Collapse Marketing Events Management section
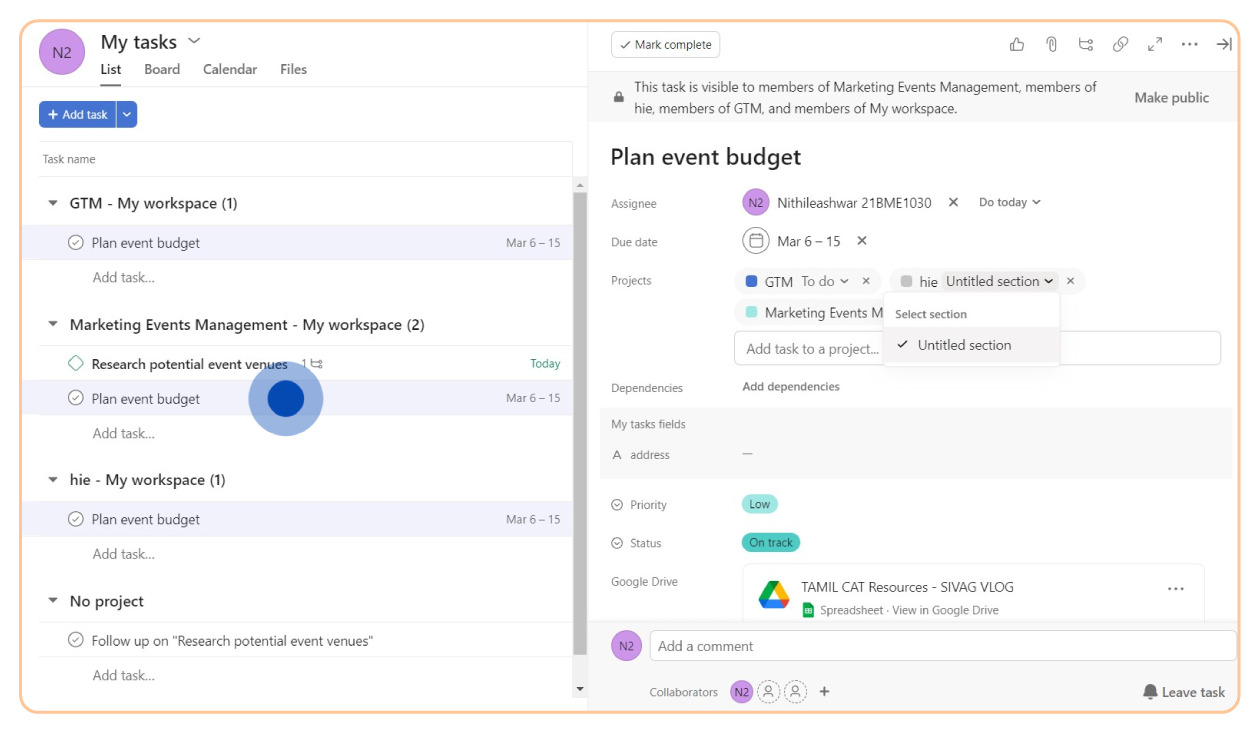The width and height of the screenshot is (1260, 733). (53, 325)
